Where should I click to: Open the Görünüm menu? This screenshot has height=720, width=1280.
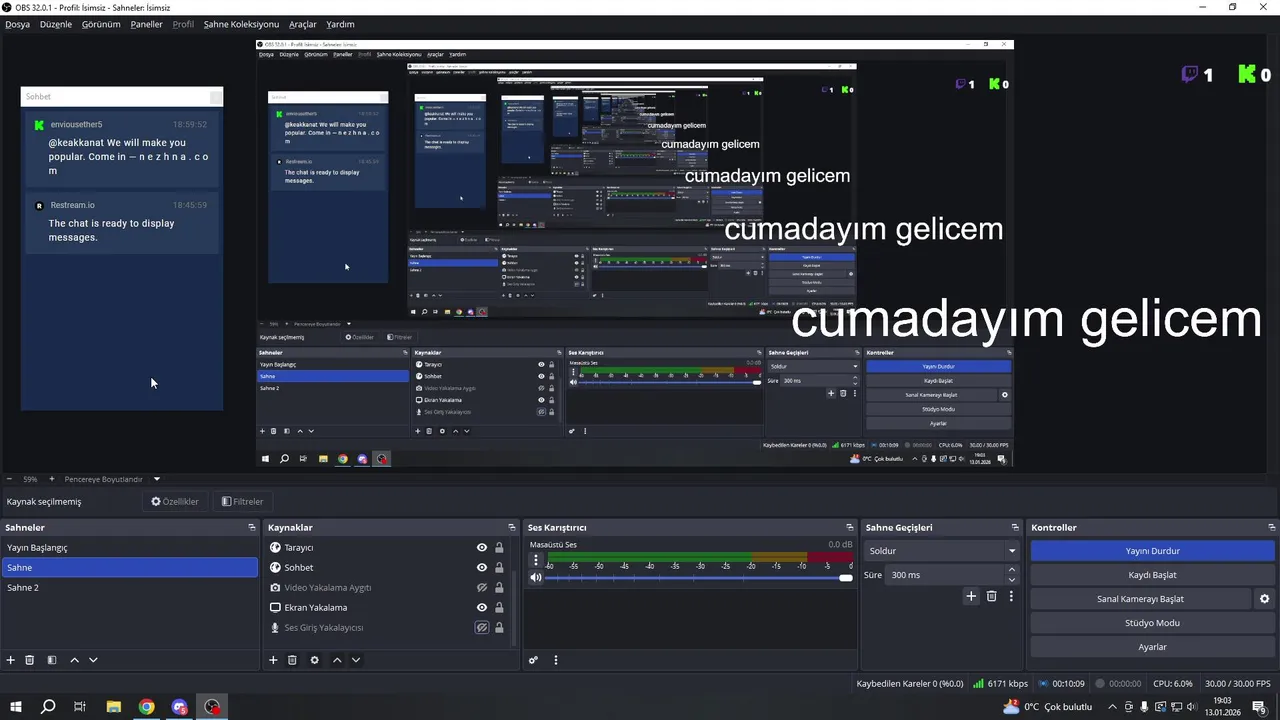coord(101,24)
